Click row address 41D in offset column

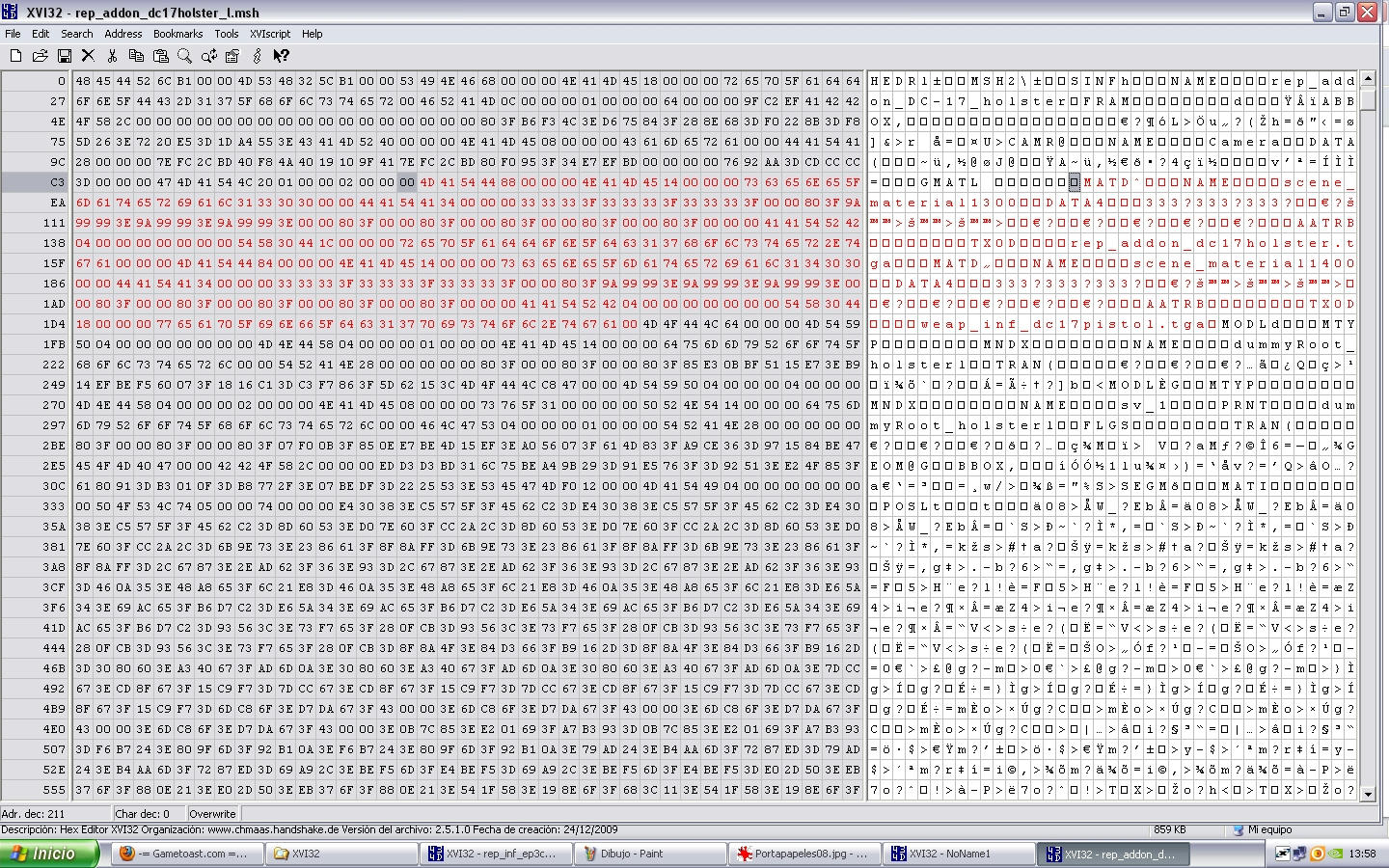coord(35,628)
